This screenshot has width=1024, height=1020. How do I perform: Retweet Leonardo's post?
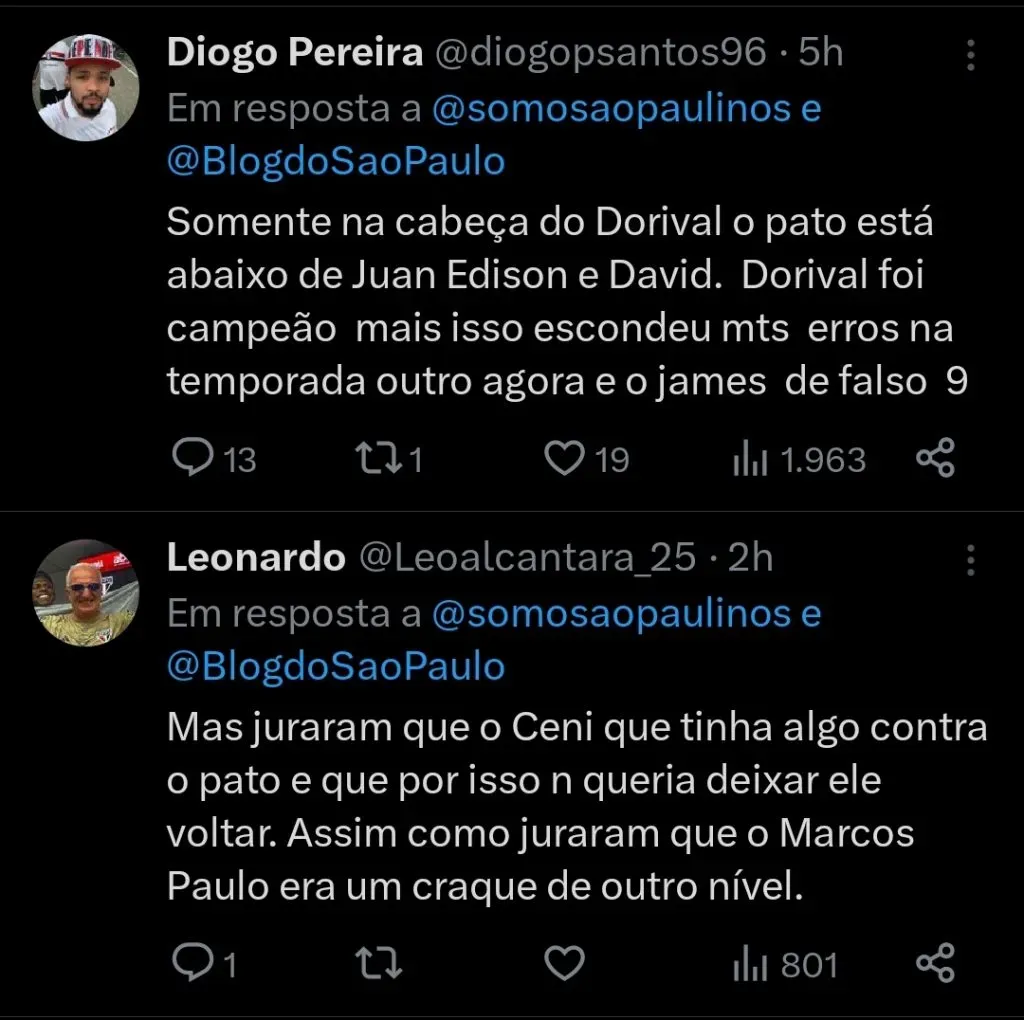tap(379, 963)
